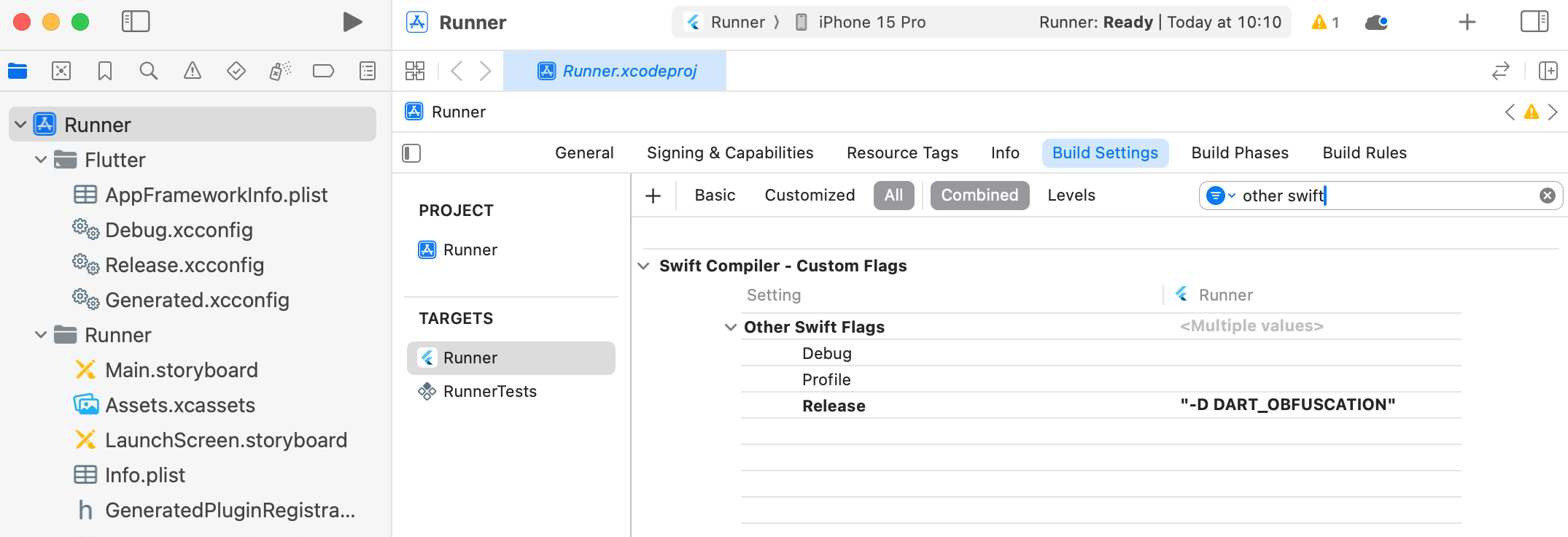The image size is (1568, 537).
Task: Select the Build Settings tab
Action: click(x=1105, y=153)
